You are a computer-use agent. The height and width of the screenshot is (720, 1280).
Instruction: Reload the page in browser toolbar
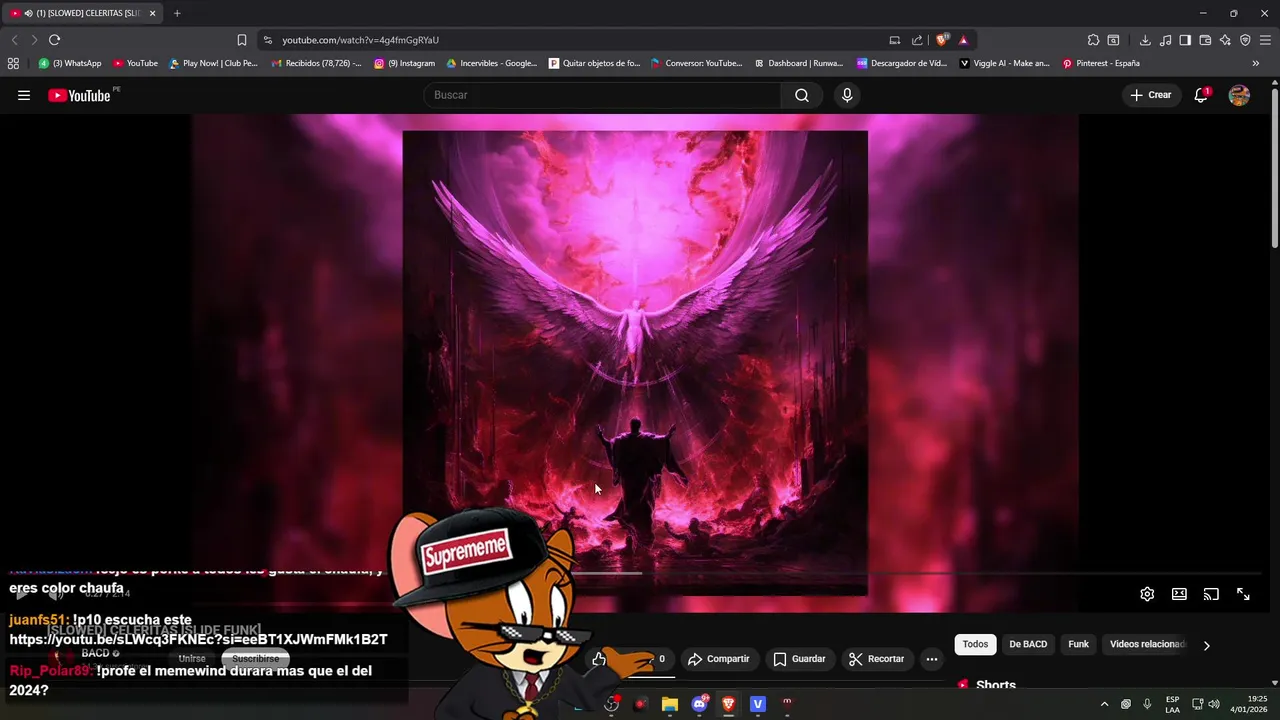[54, 40]
